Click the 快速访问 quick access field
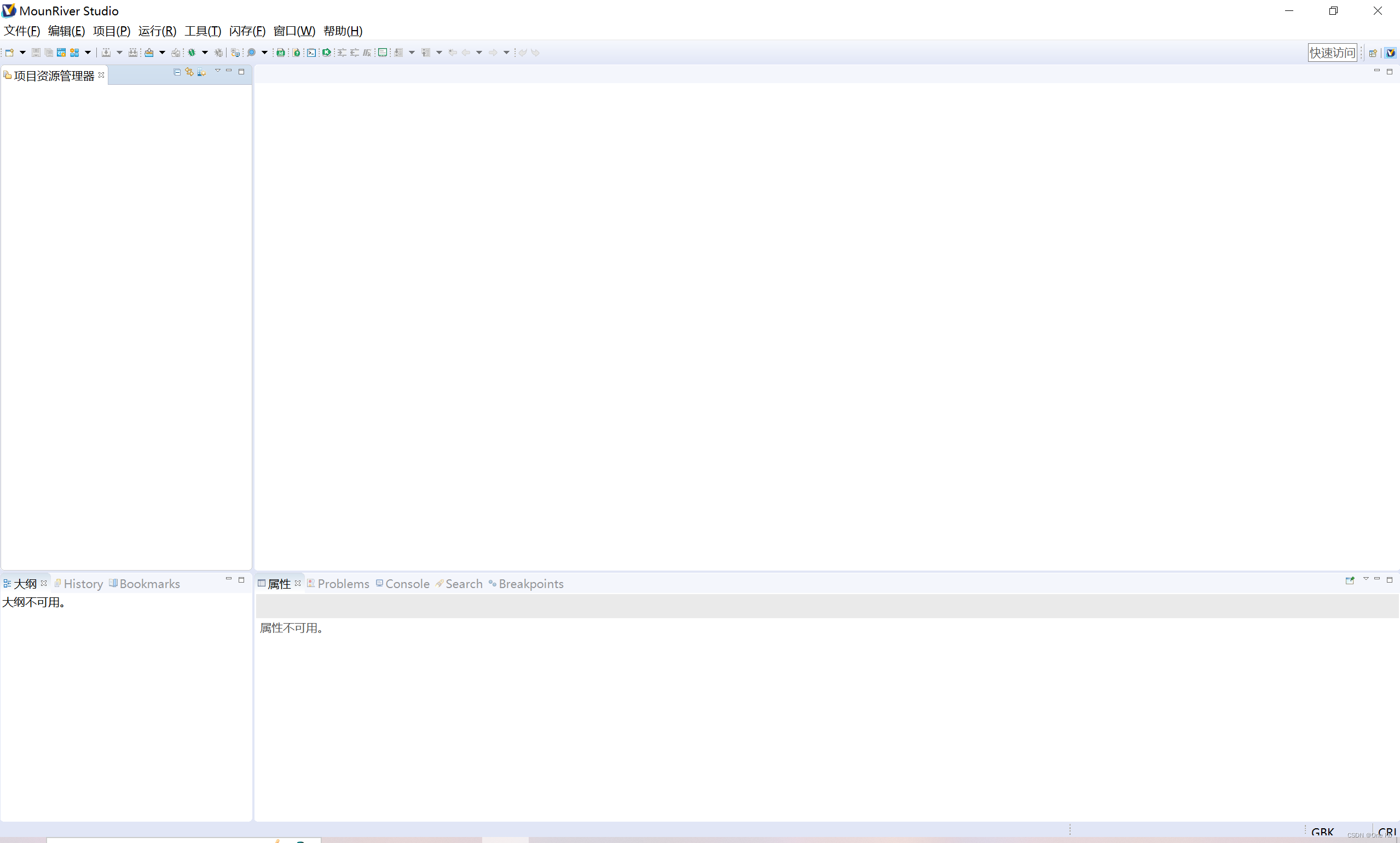 click(1332, 53)
